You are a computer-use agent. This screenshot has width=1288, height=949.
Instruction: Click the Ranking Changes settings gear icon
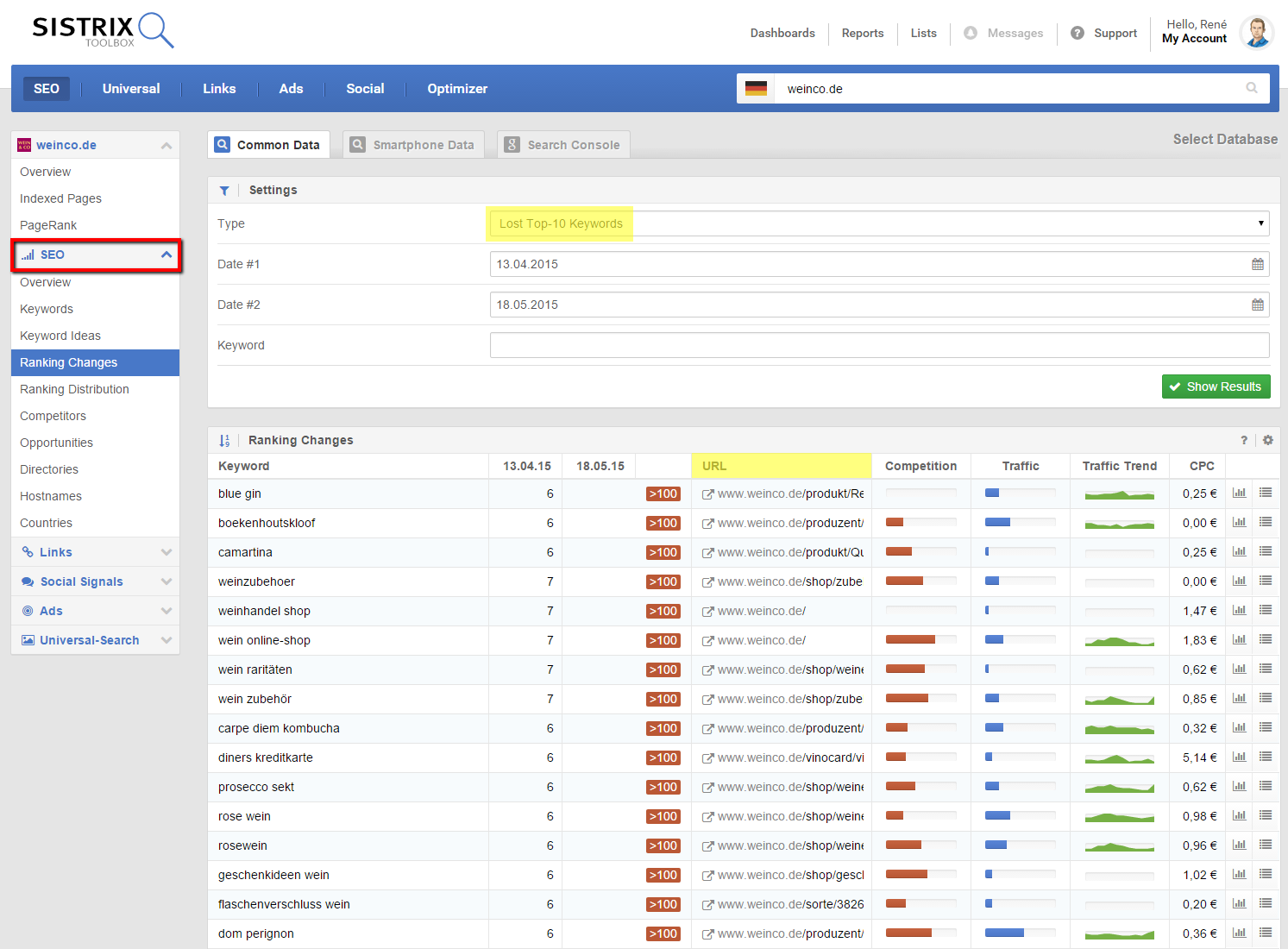pos(1267,440)
